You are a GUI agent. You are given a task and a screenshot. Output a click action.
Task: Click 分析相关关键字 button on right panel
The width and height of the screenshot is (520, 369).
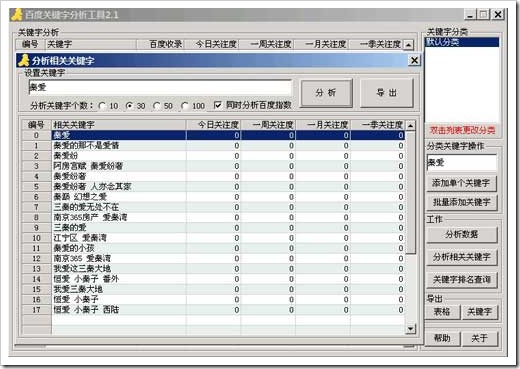point(462,257)
